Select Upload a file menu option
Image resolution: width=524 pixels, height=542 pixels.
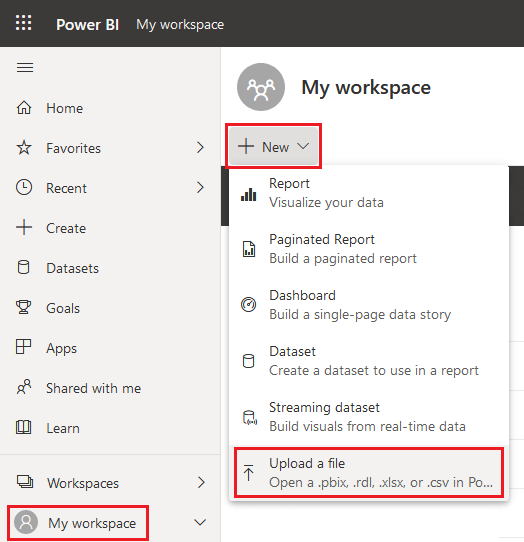369,473
